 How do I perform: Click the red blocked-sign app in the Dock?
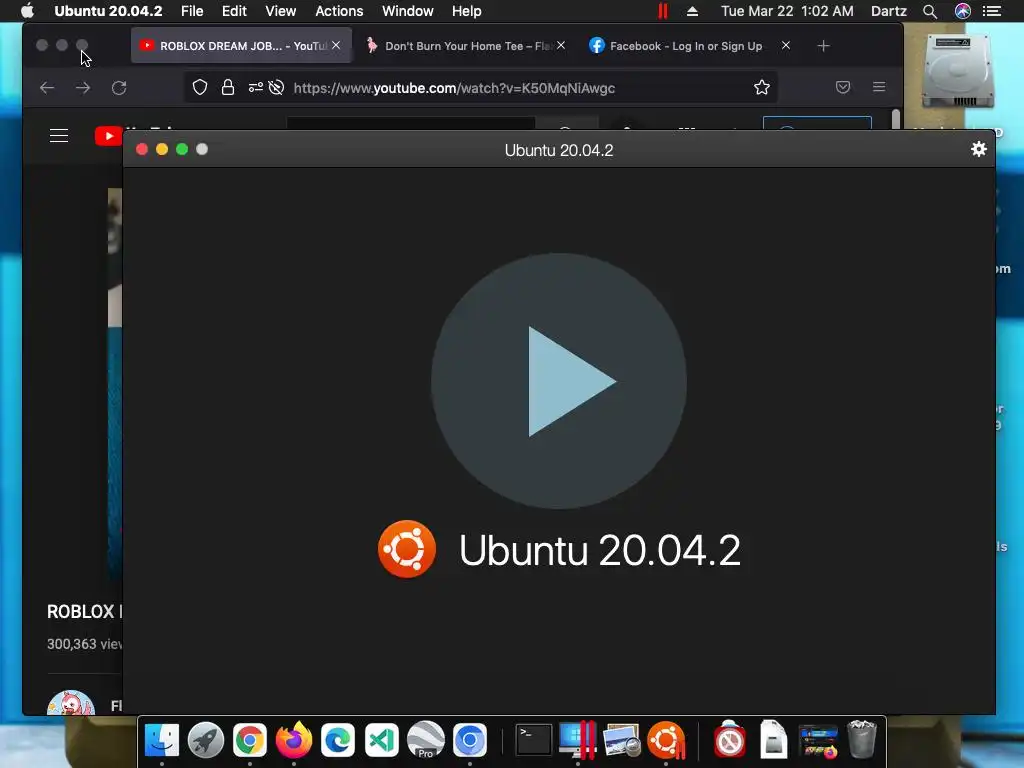(x=729, y=740)
